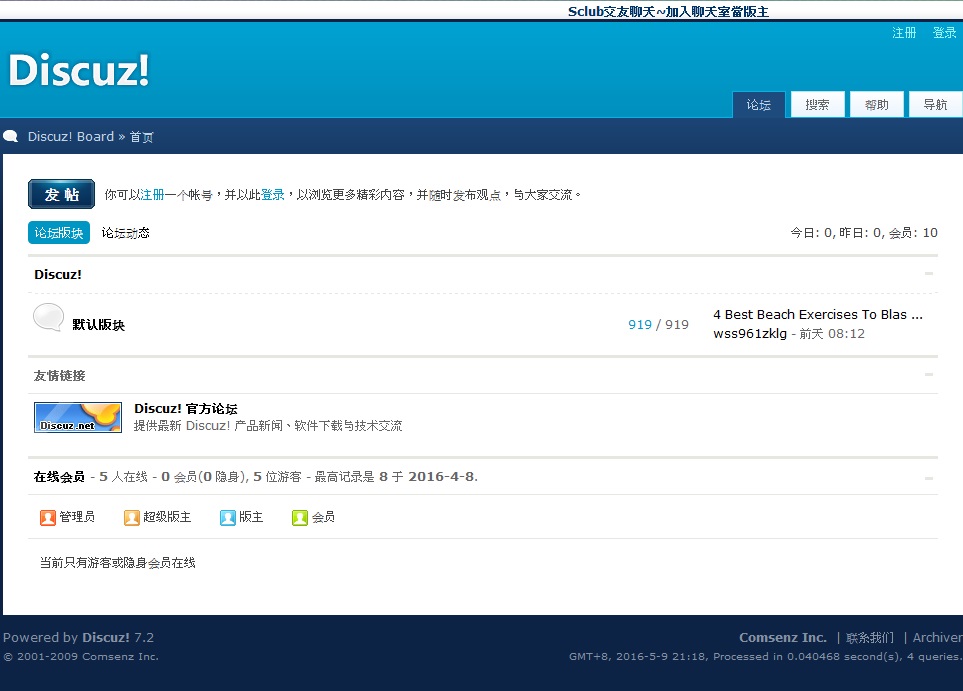This screenshot has height=691, width=963.
Task: Click the 版主 blue user icon
Action: (x=228, y=518)
